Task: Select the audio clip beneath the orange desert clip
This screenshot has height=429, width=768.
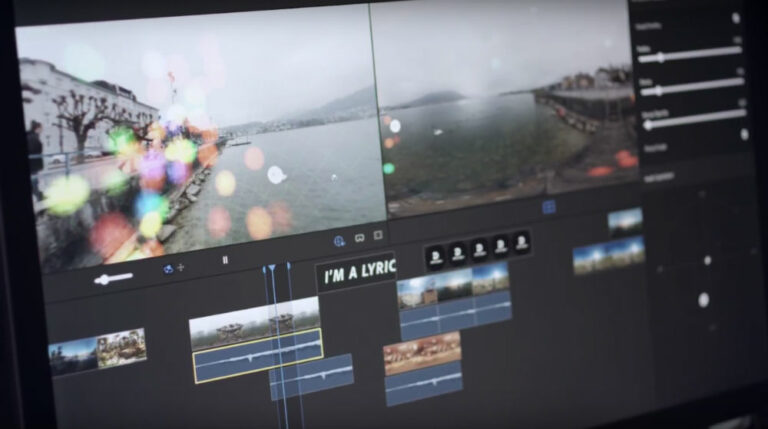Action: 424,383
